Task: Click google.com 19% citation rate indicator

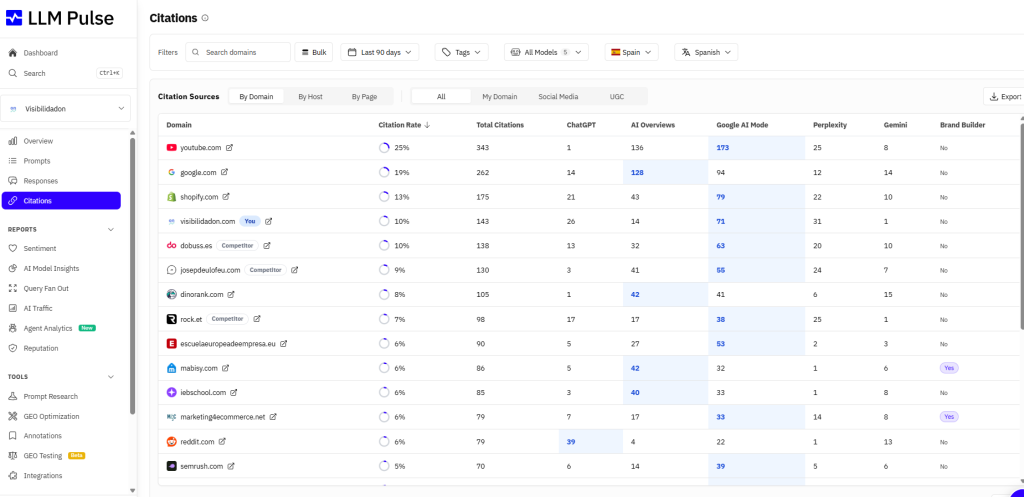Action: pos(394,172)
